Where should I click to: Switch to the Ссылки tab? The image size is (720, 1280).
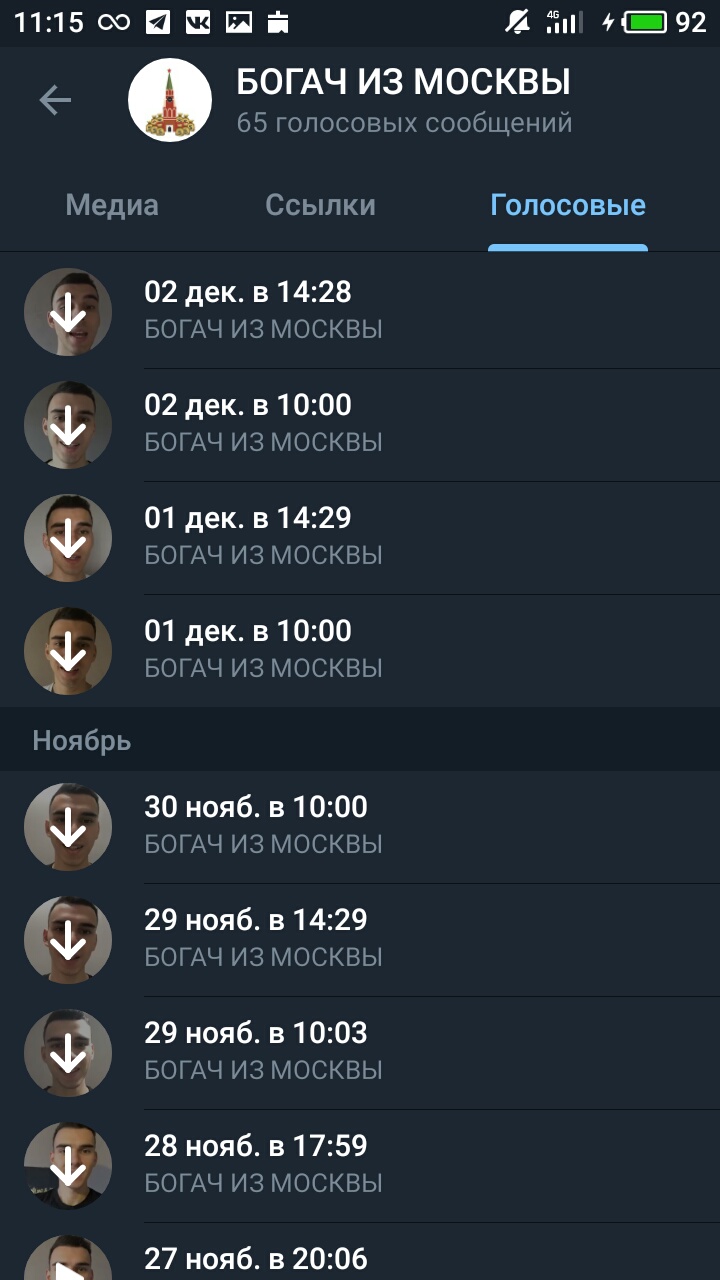pos(320,206)
